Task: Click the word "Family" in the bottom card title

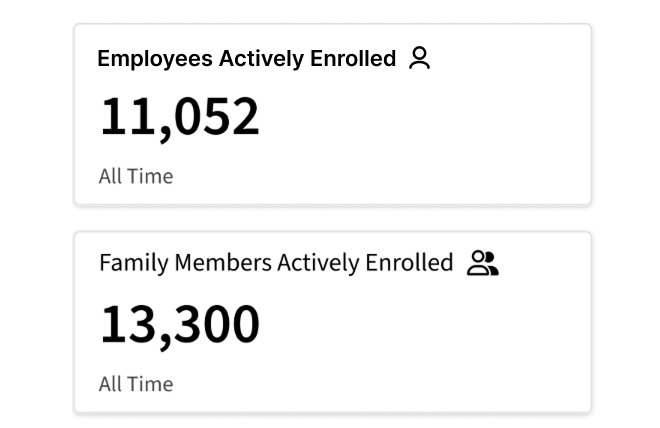Action: pos(133,263)
